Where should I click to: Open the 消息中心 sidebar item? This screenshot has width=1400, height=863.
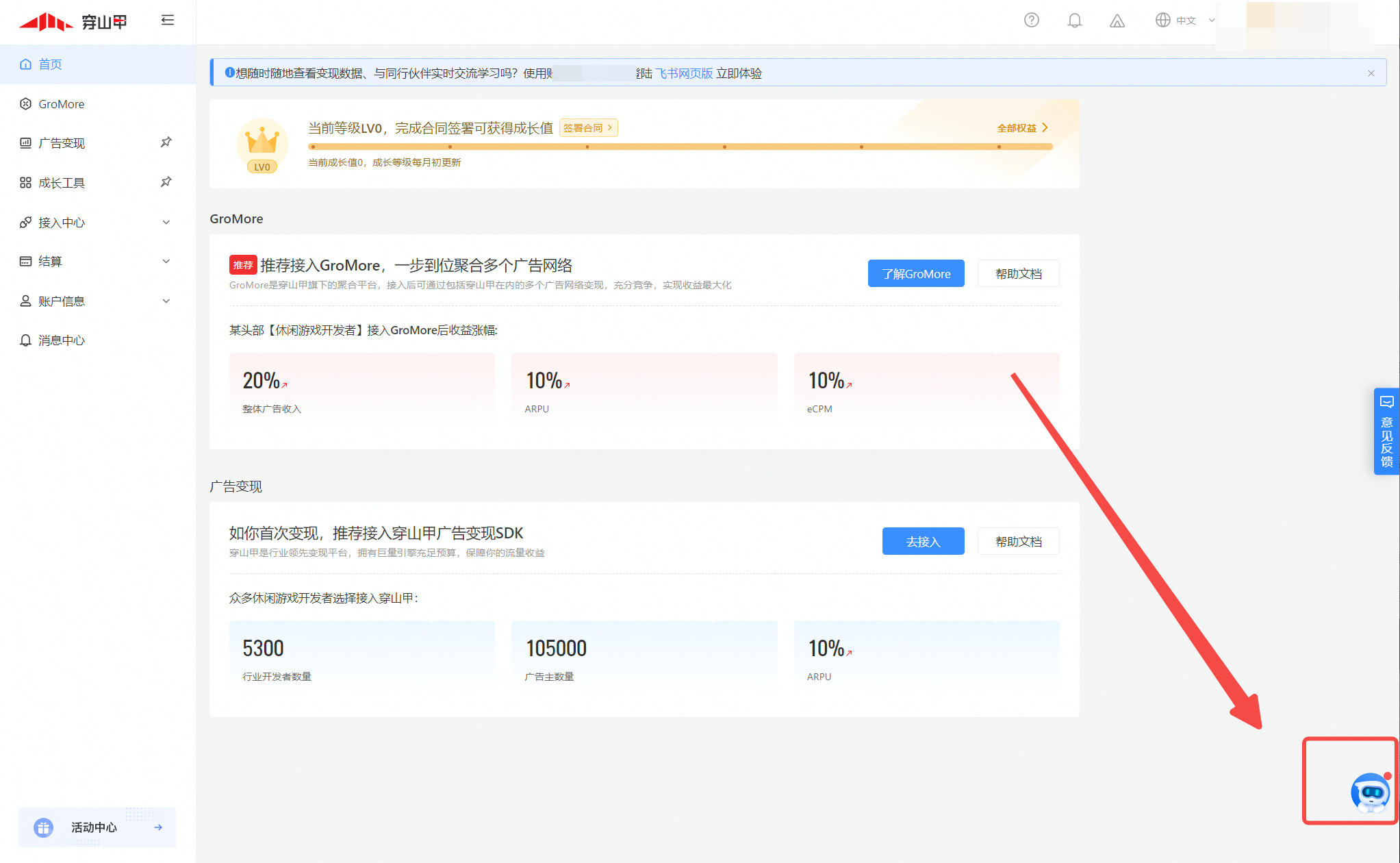tap(98, 340)
